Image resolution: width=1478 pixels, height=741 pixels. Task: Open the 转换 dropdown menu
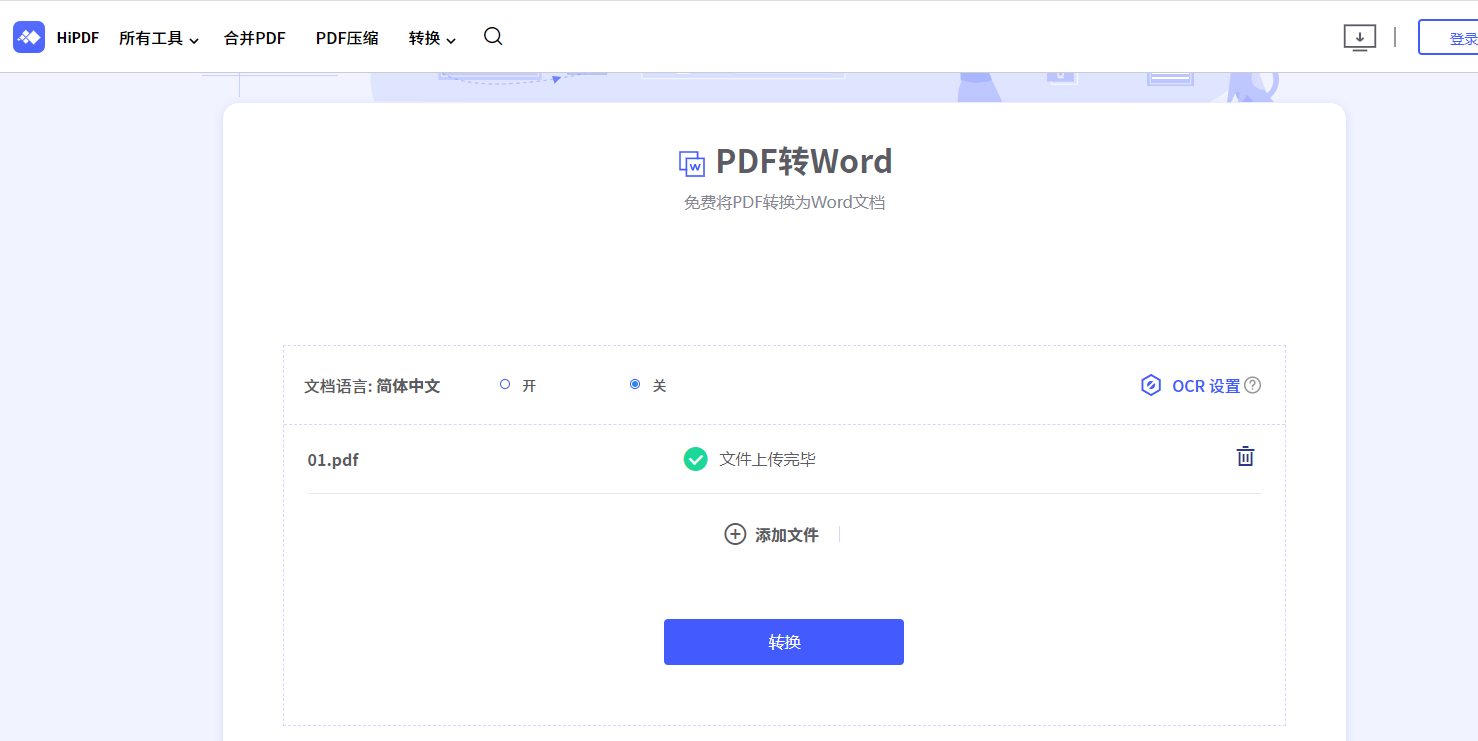point(430,37)
